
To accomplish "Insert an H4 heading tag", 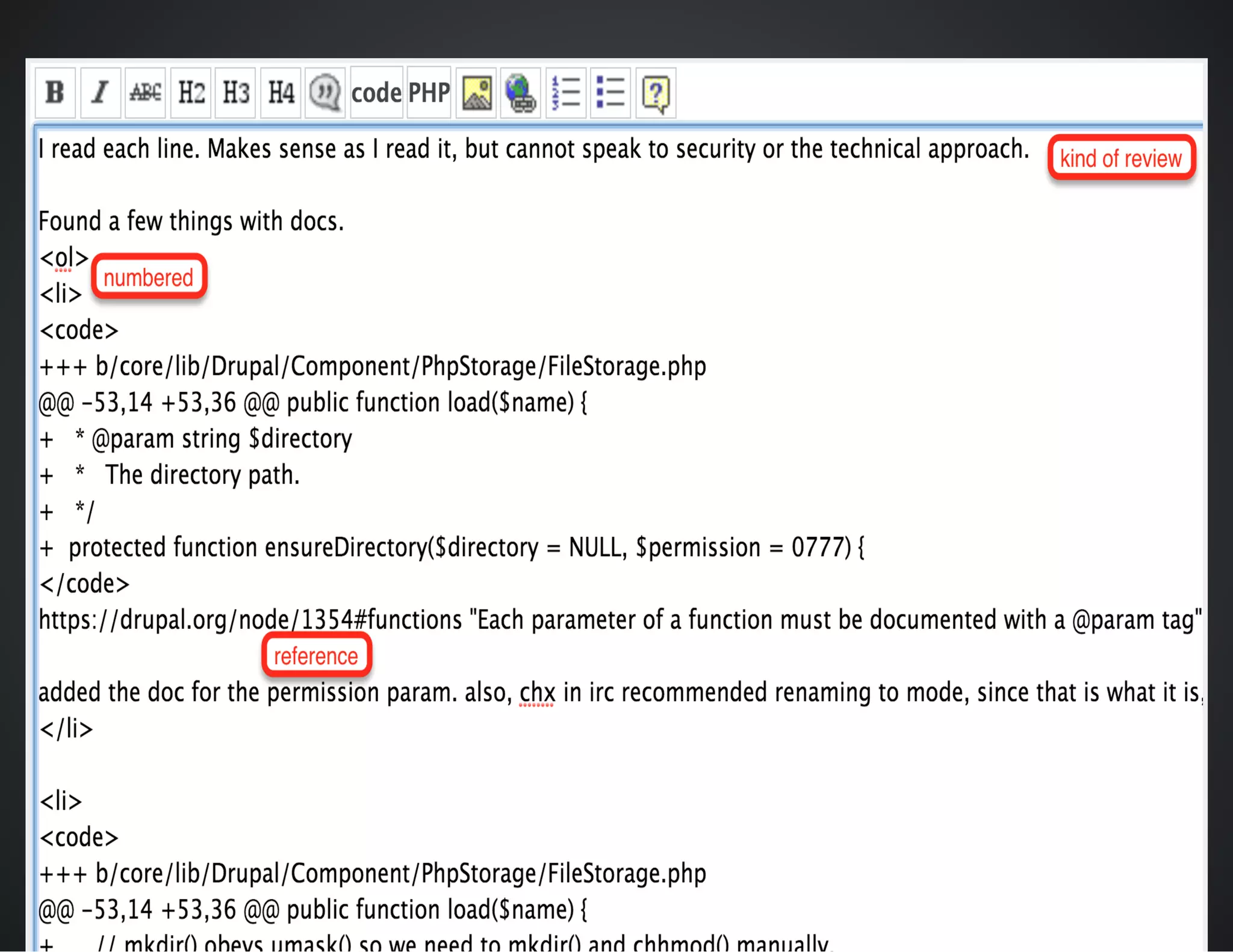I will coord(281,93).
